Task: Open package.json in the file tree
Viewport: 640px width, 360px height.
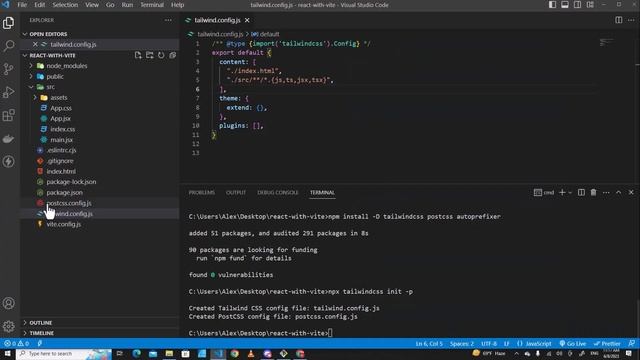Action: (x=64, y=192)
